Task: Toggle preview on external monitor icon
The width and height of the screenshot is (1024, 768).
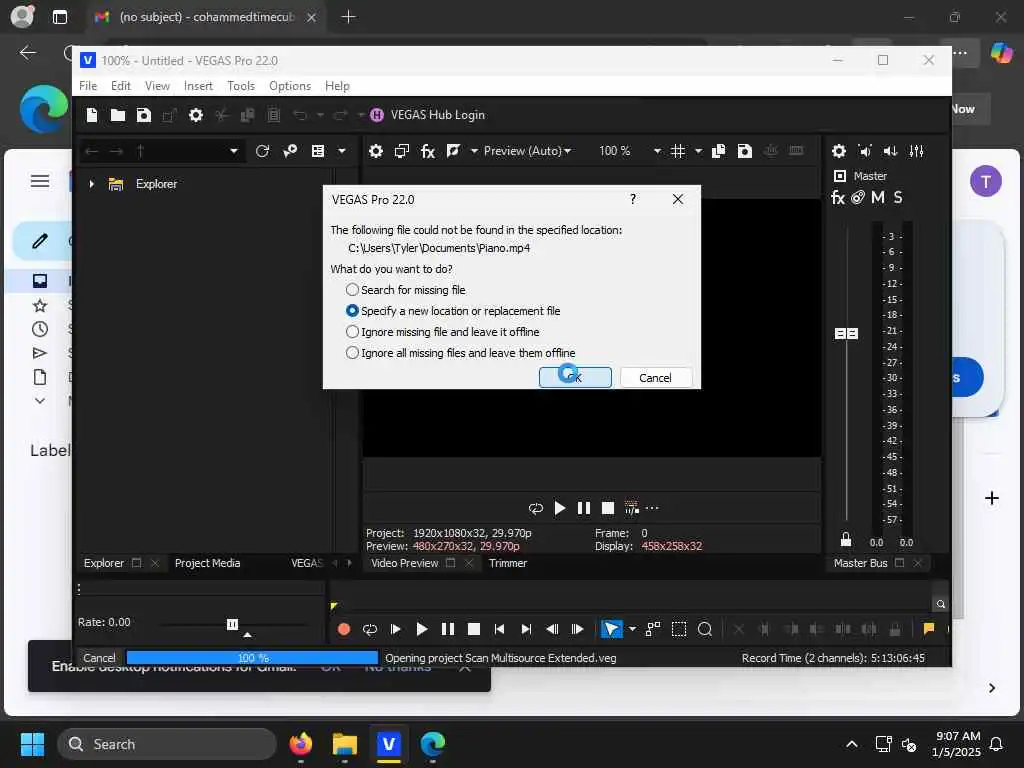Action: click(402, 151)
